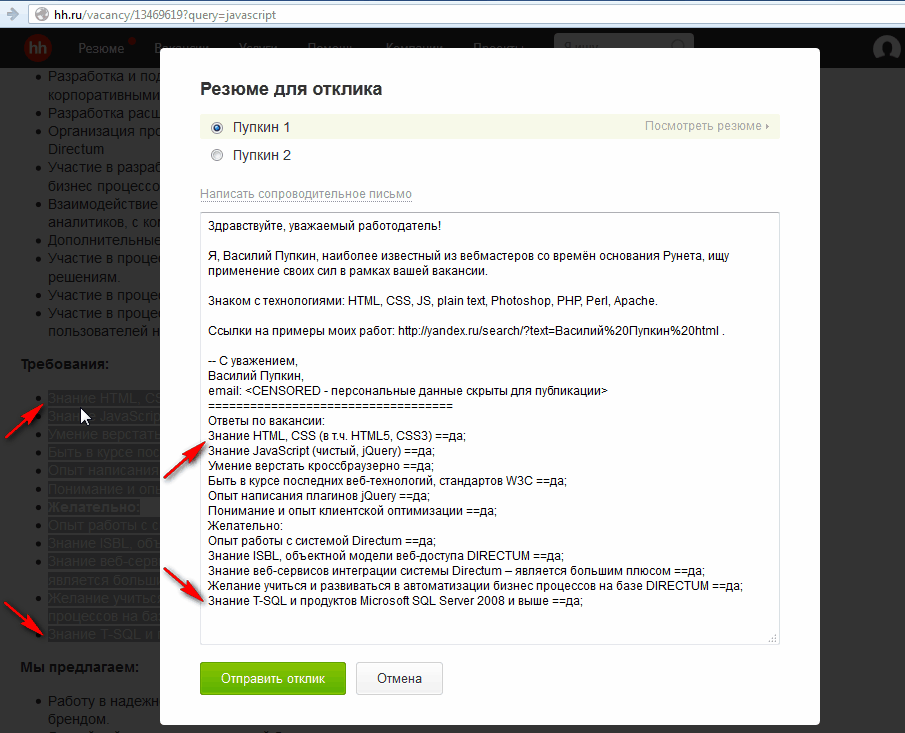Click the hh logo icon

38,47
